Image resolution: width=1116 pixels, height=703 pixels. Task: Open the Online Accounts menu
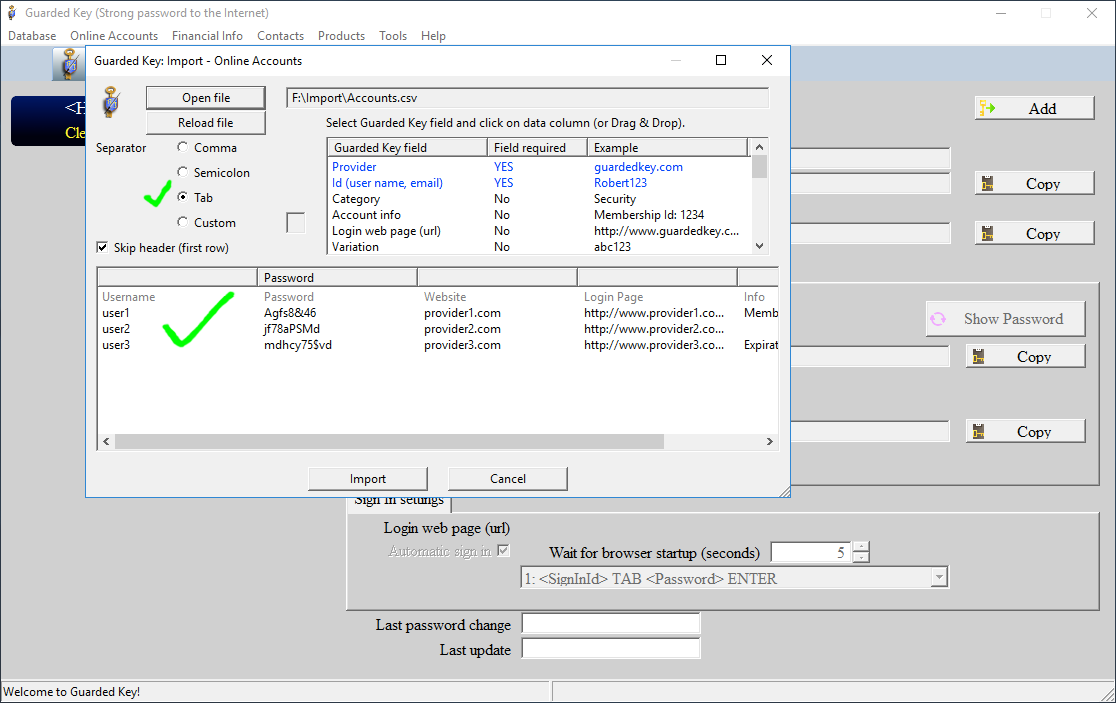114,36
